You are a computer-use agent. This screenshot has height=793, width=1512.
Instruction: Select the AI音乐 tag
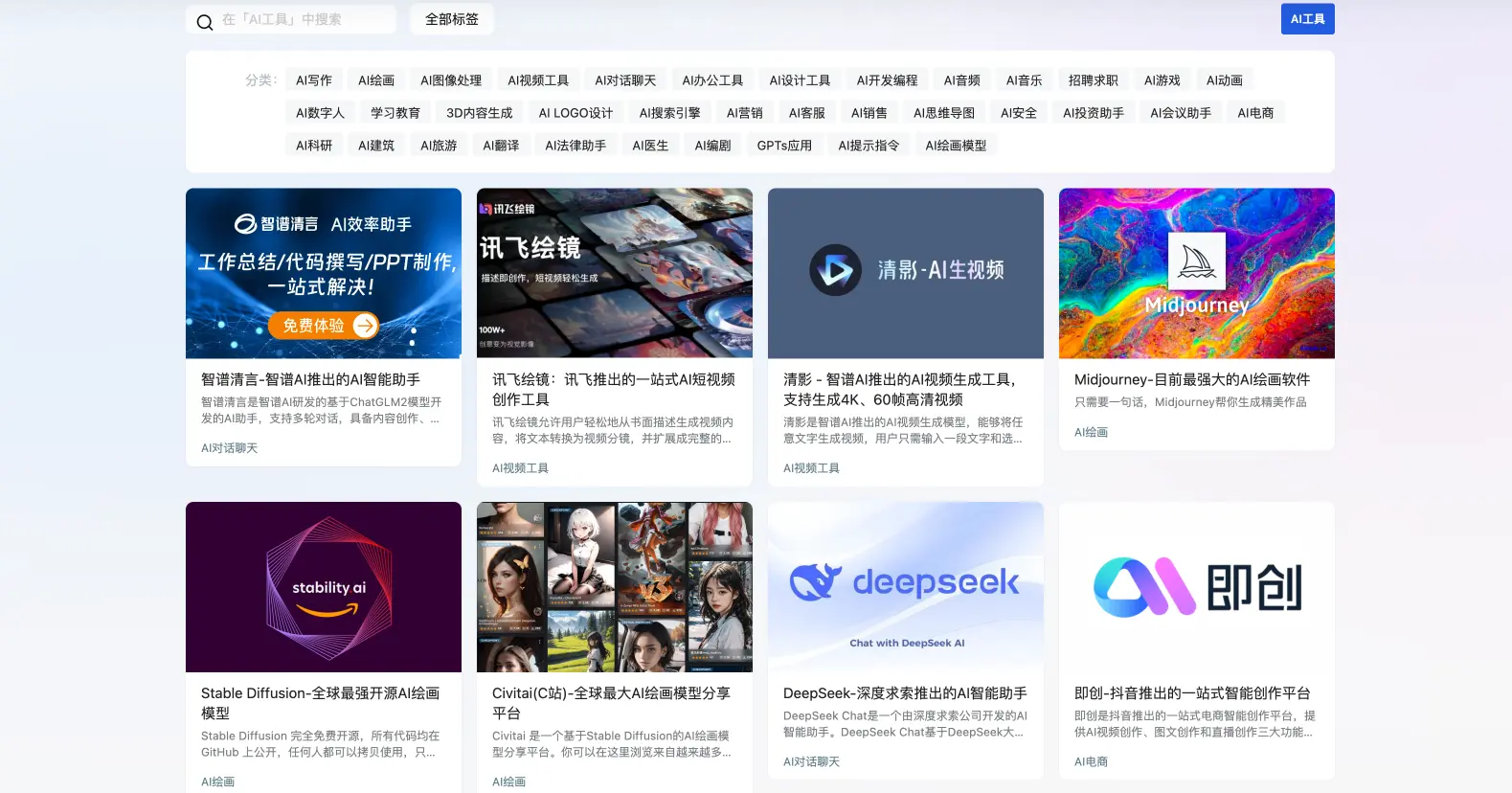click(x=1025, y=80)
